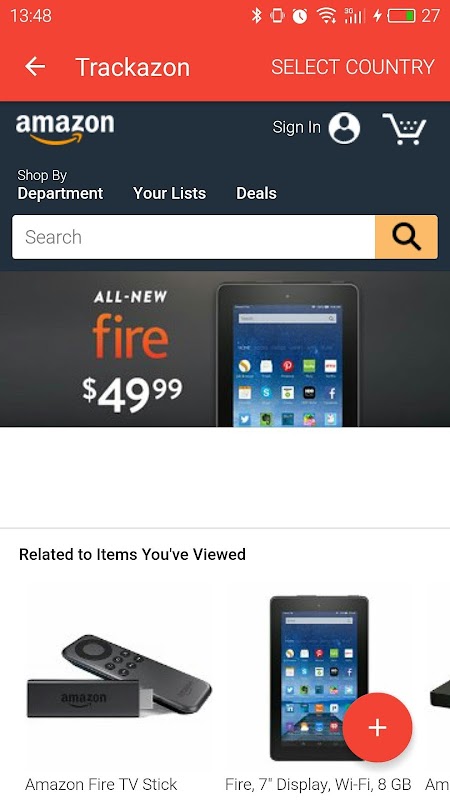This screenshot has height=800, width=450.
Task: Tap the Sign In link
Action: (x=296, y=127)
